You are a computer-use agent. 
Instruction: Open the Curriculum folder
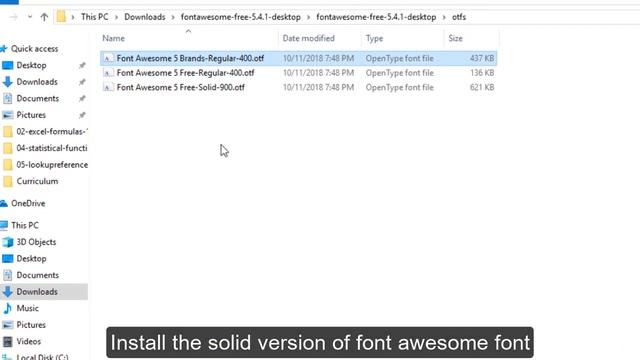coord(37,181)
